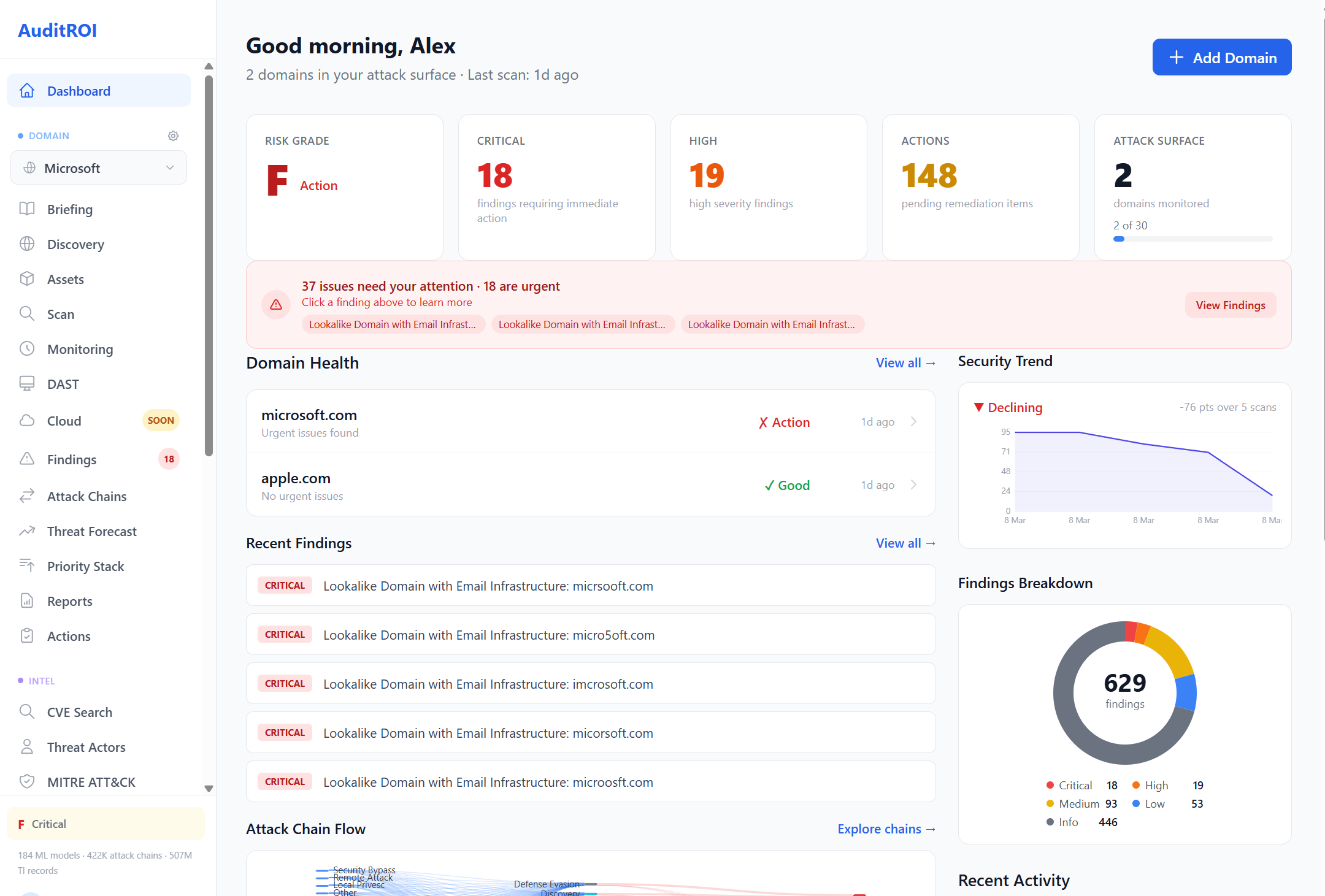This screenshot has width=1325, height=896.
Task: Open the Discovery section icon
Action: (28, 244)
